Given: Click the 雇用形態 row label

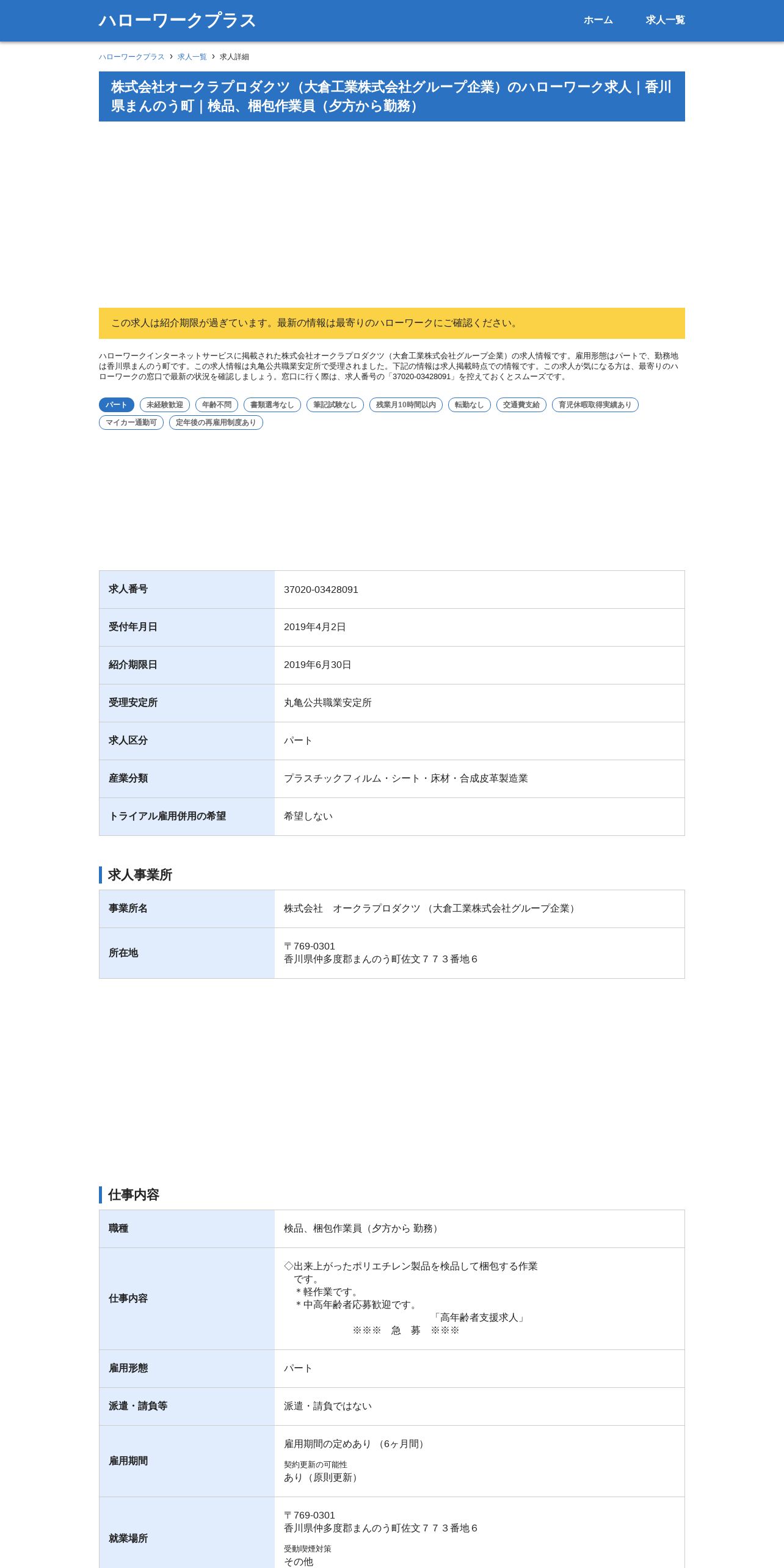Looking at the screenshot, I should (x=128, y=1368).
